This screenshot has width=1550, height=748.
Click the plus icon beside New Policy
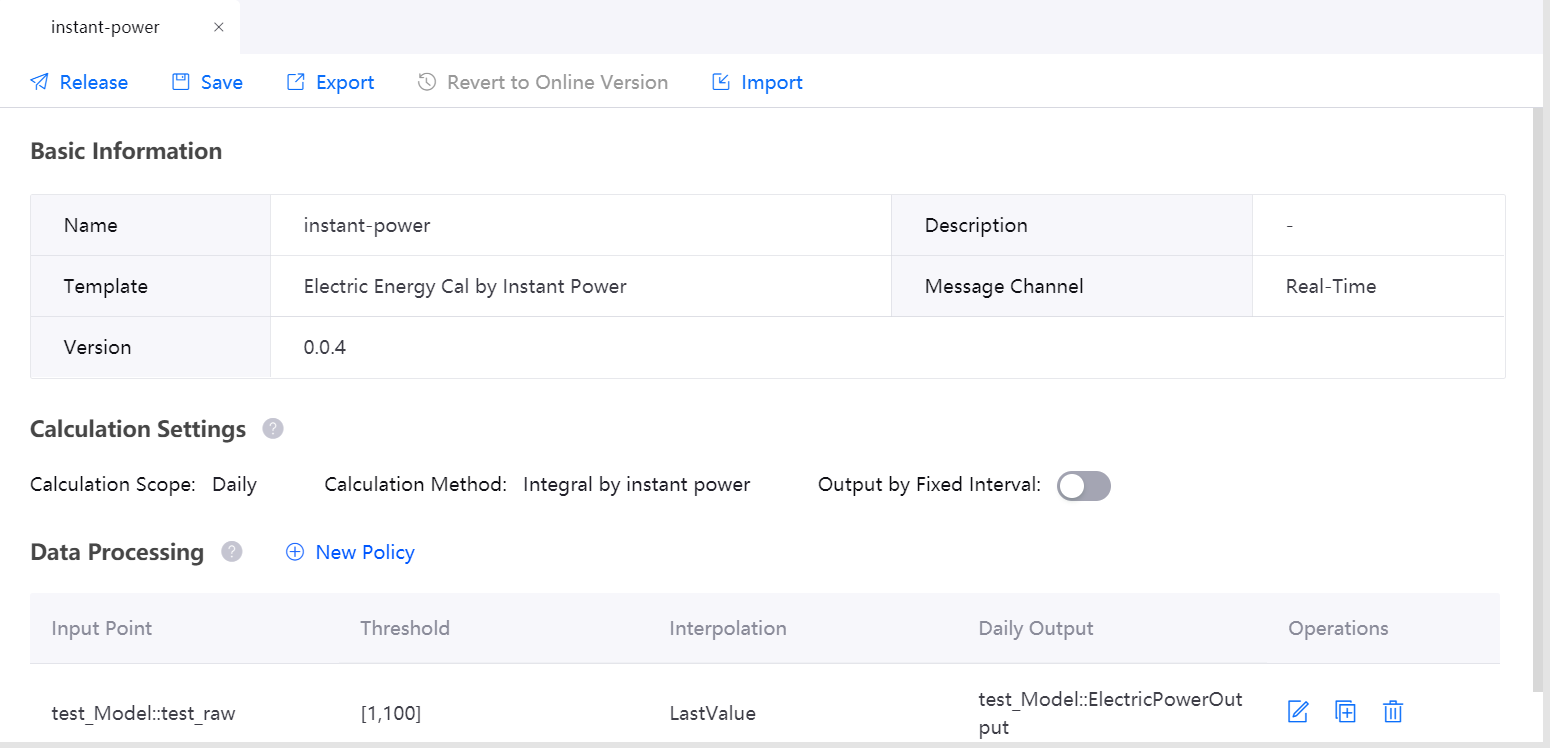(x=295, y=552)
